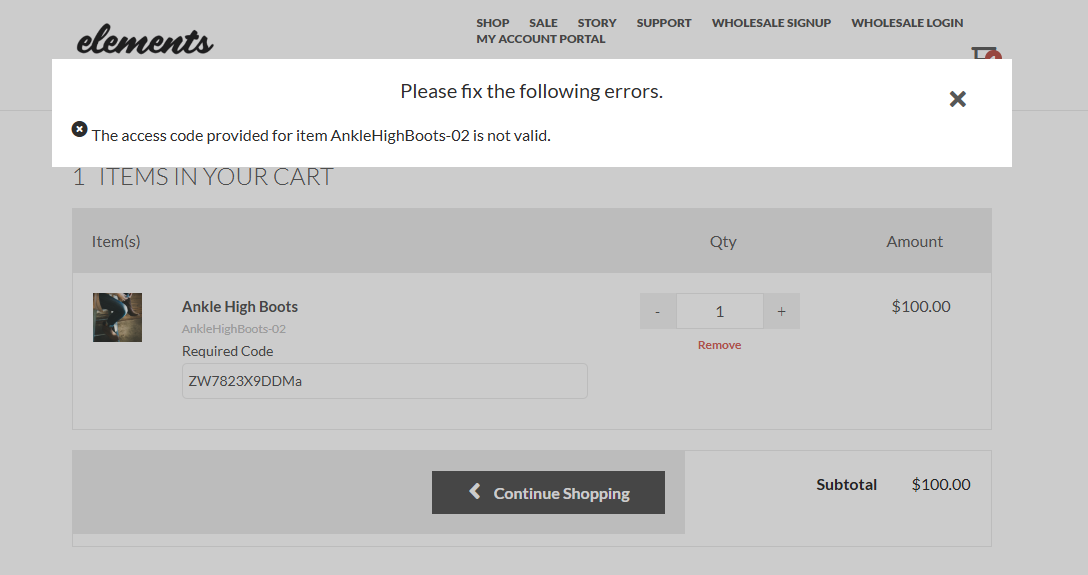Open MY ACCOUNT PORTAL

pyautogui.click(x=541, y=39)
